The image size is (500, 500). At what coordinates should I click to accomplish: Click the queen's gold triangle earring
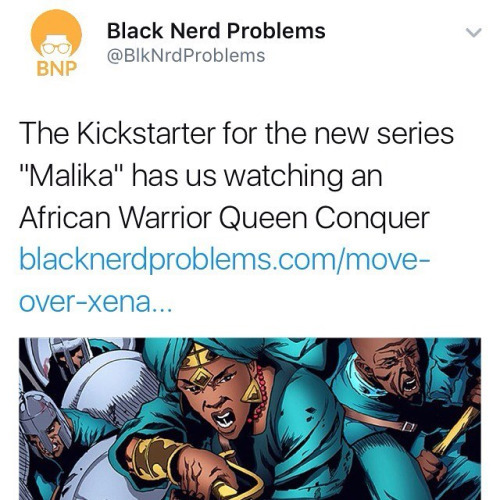tap(252, 391)
